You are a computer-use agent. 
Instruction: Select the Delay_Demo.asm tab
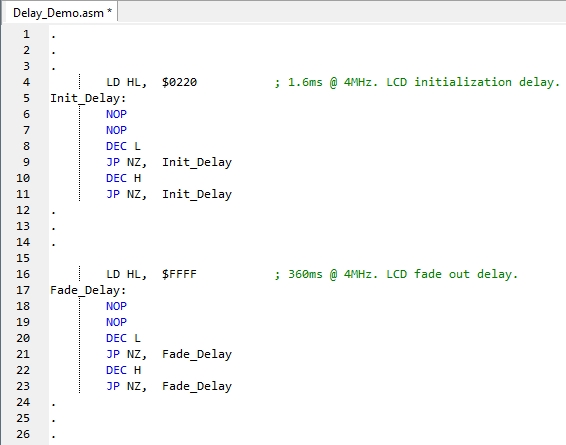60,13
